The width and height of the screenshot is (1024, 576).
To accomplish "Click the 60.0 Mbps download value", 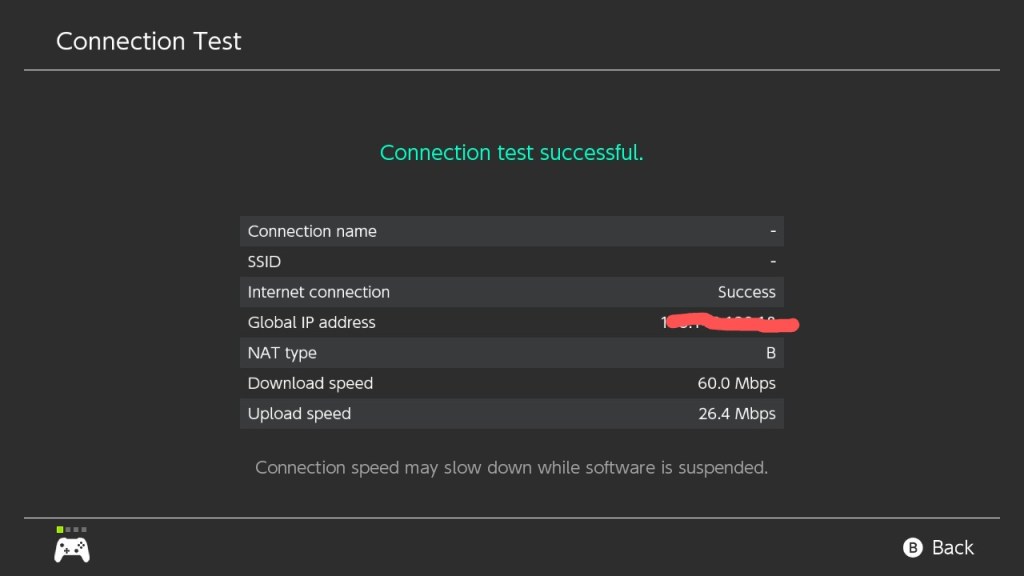I will pyautogui.click(x=736, y=383).
